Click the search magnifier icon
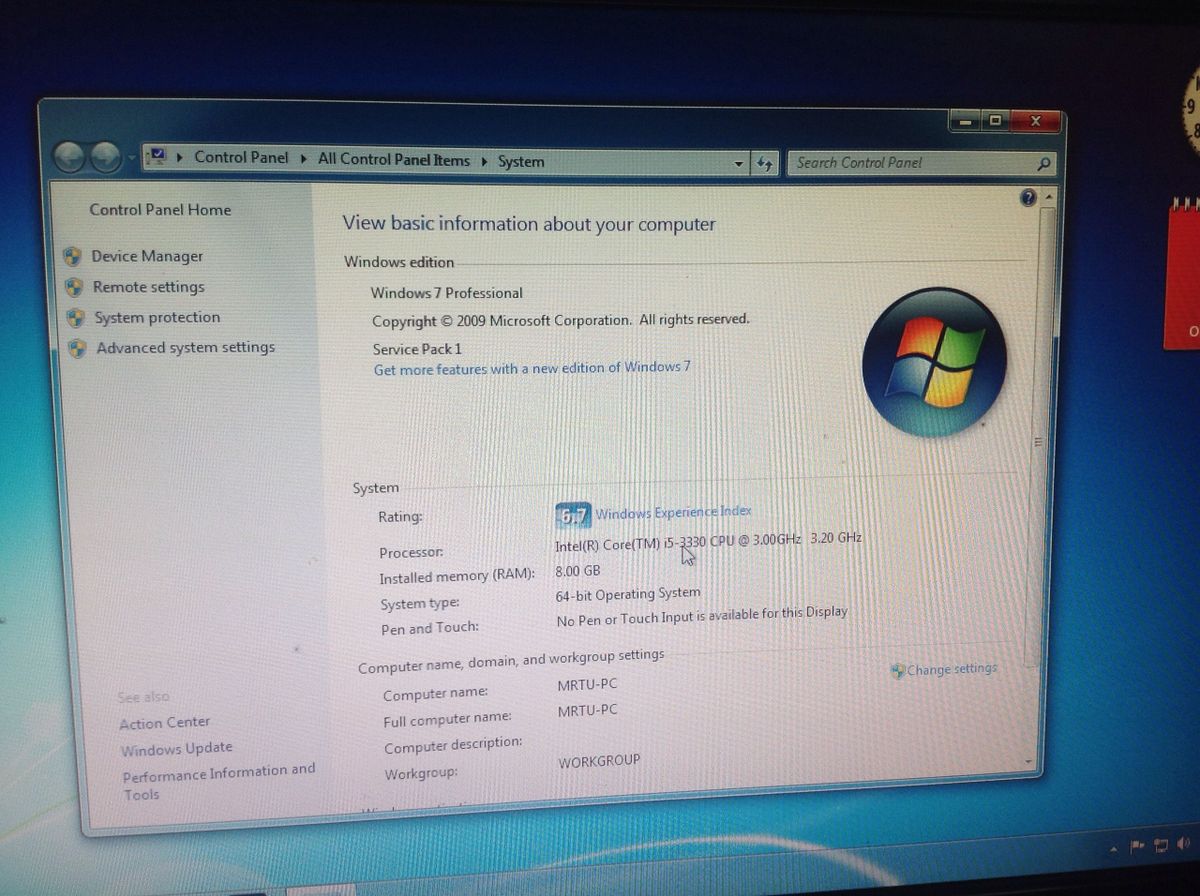This screenshot has height=896, width=1200. 1043,164
